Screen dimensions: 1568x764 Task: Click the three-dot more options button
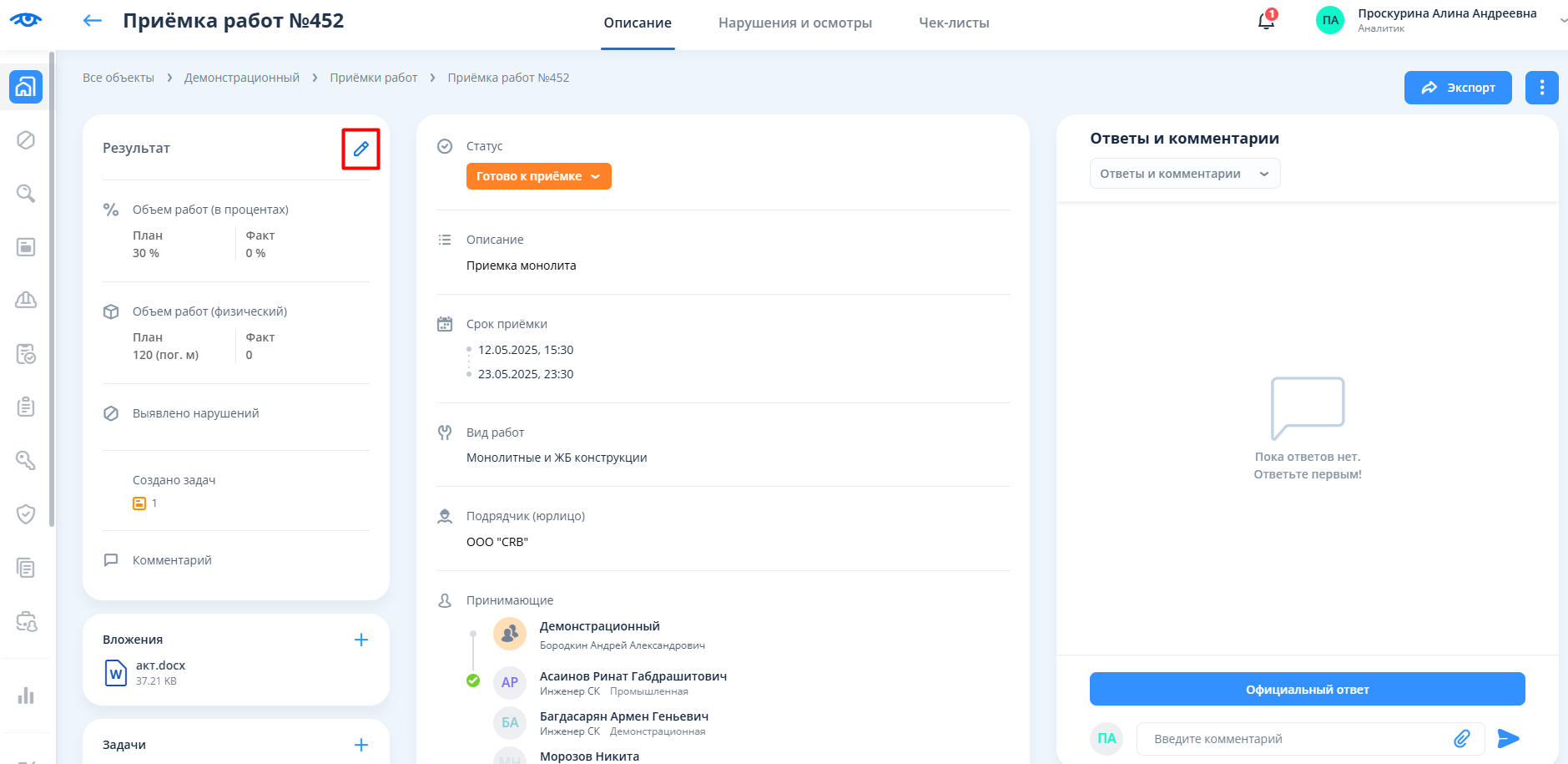point(1541,88)
